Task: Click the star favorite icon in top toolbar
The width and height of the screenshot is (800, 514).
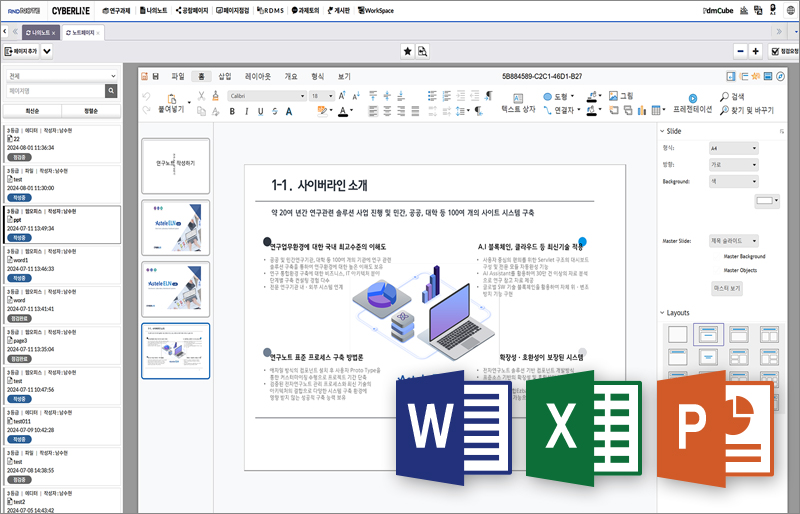Action: [407, 51]
